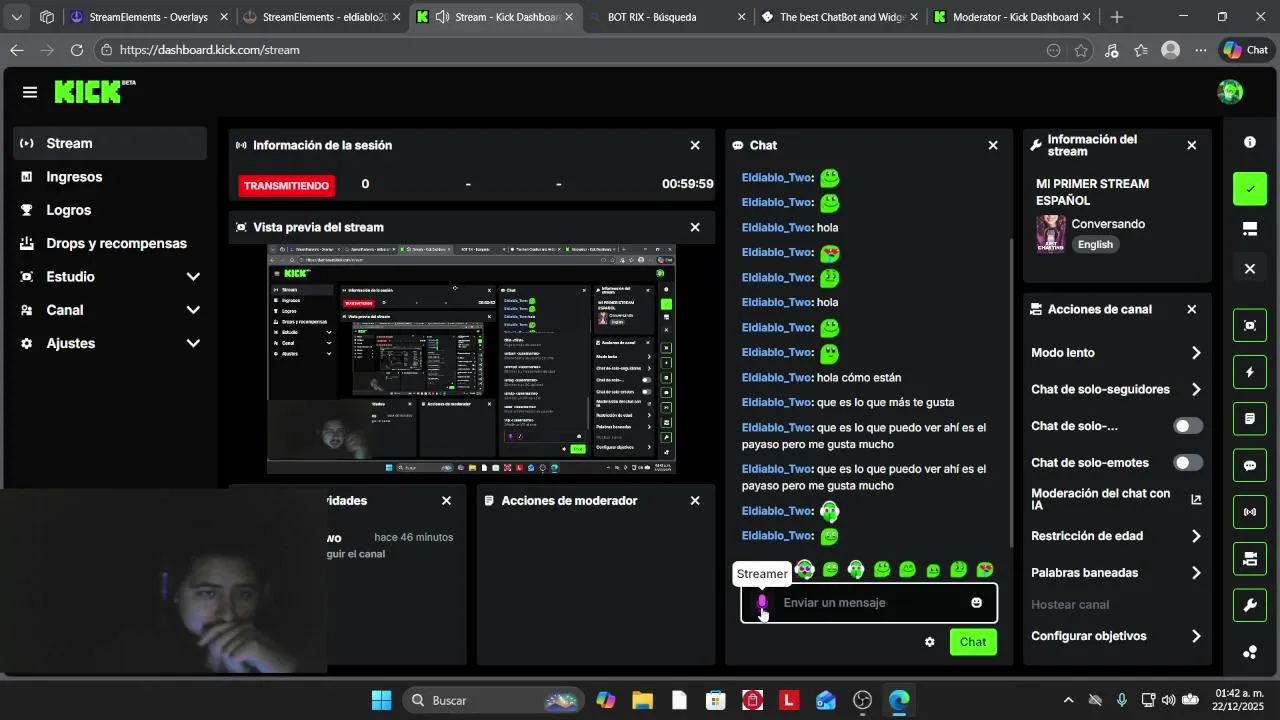1280x720 pixels.
Task: Open the hamburger menu beside Kick logo
Action: pyautogui.click(x=30, y=92)
